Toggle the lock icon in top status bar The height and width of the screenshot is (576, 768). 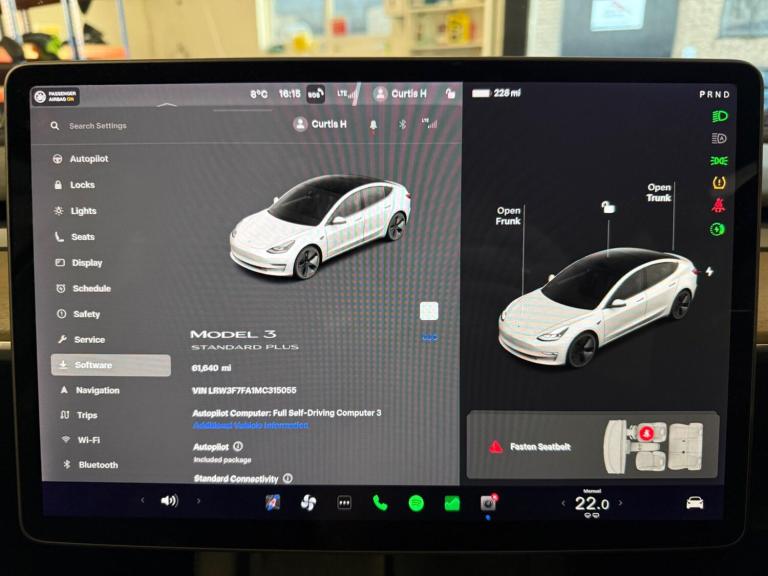click(450, 94)
